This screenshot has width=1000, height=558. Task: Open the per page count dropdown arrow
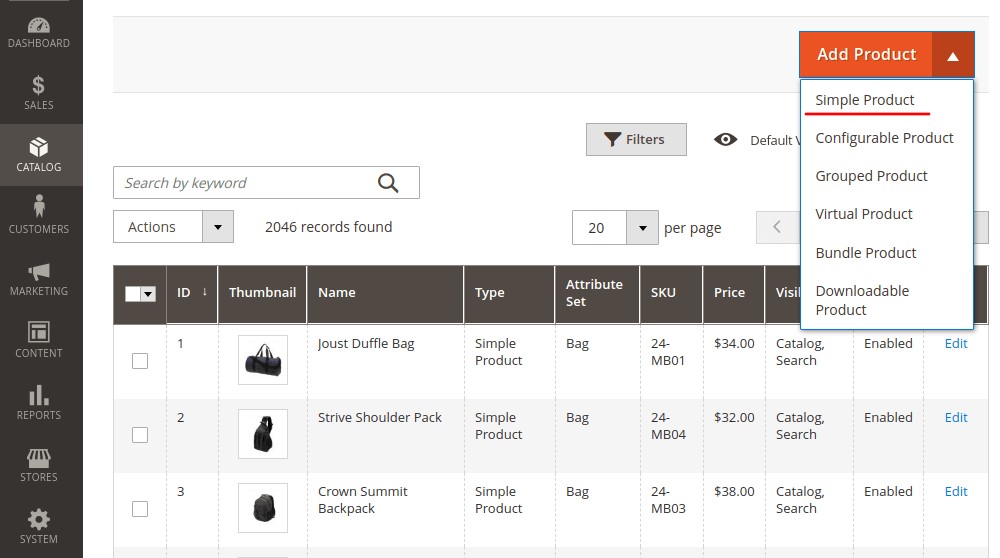(x=642, y=228)
